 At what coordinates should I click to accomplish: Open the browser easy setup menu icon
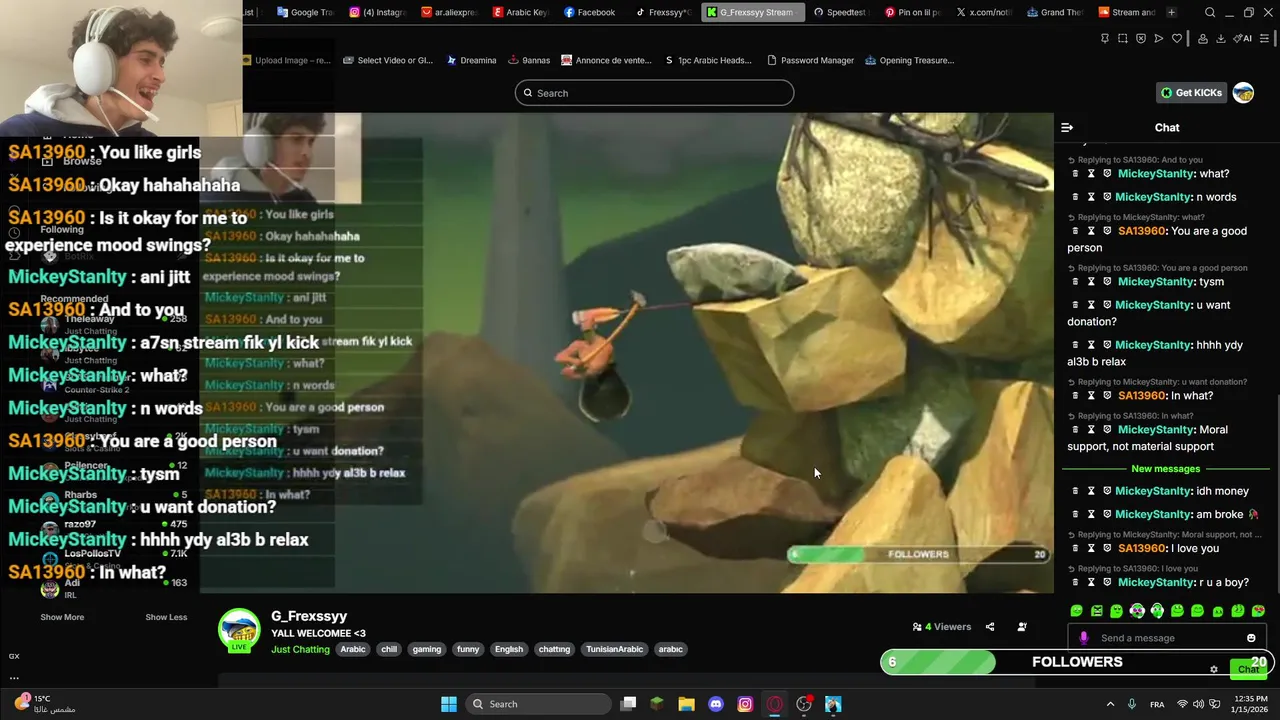(x=1265, y=38)
